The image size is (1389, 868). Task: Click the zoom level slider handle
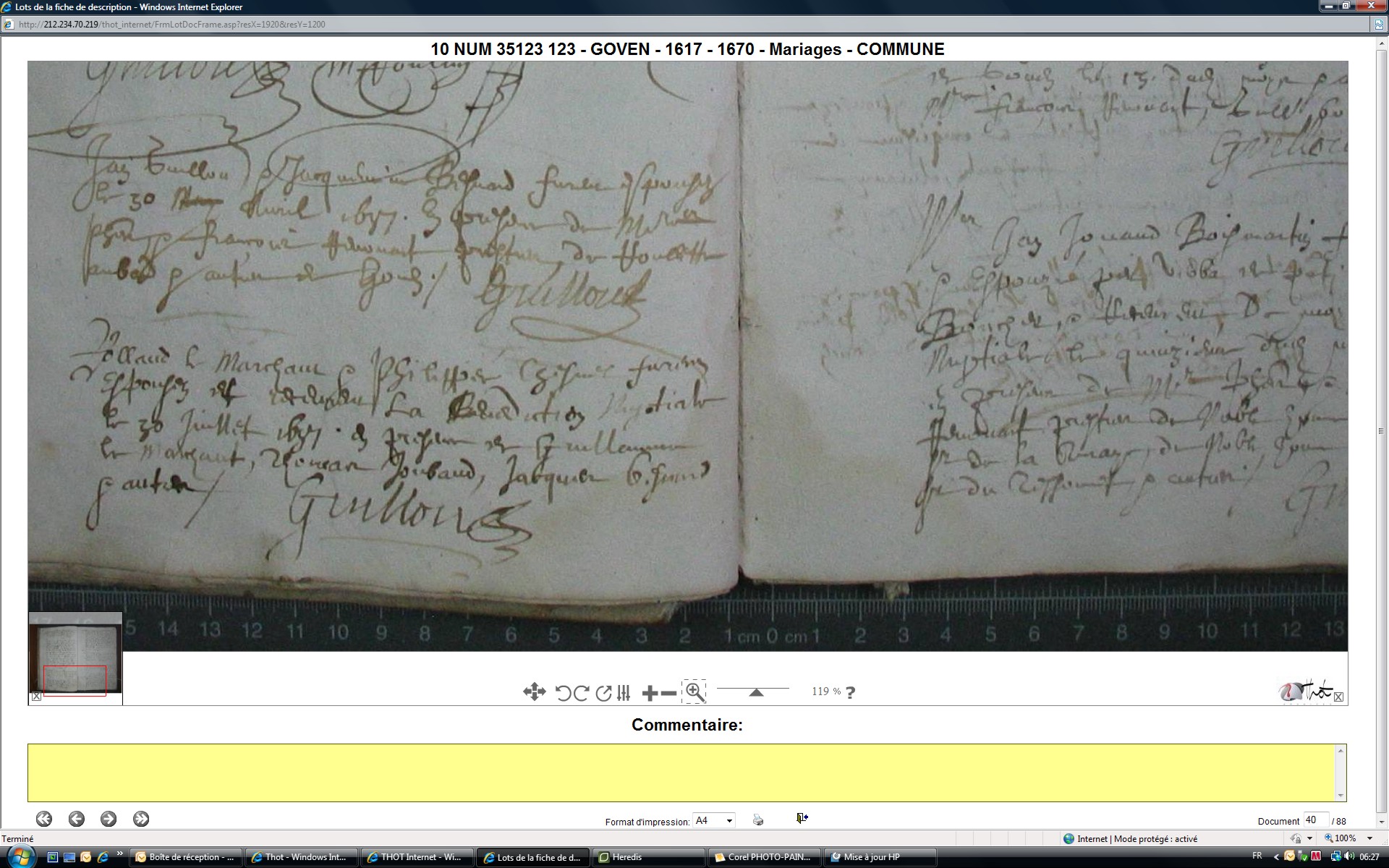coord(756,692)
